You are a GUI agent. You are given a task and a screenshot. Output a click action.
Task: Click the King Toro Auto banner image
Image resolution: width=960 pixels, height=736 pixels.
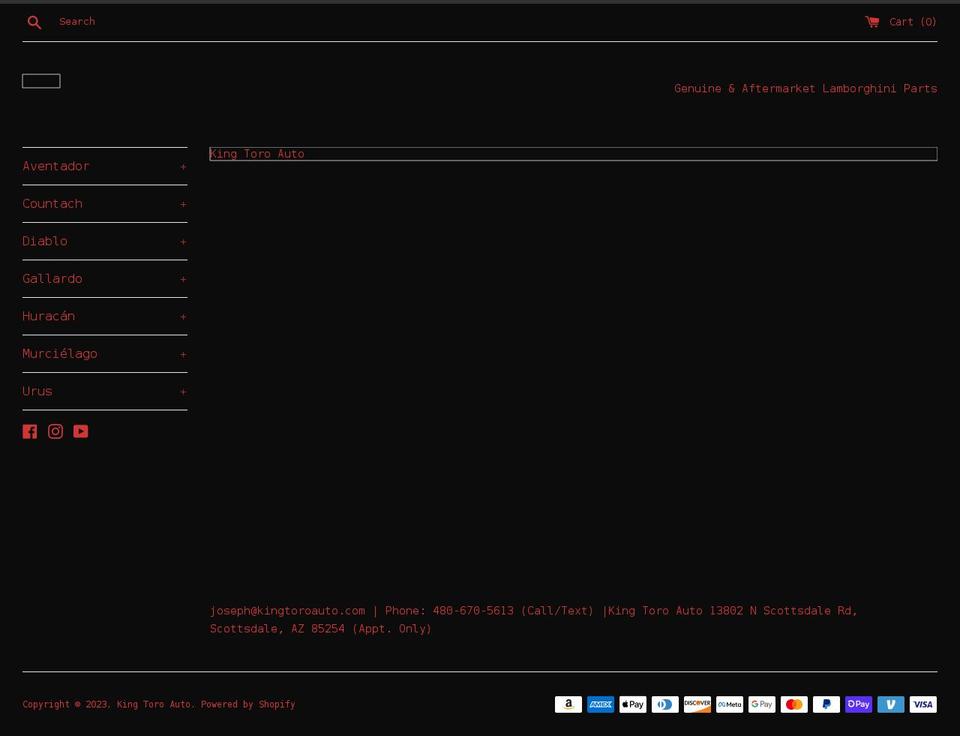573,154
